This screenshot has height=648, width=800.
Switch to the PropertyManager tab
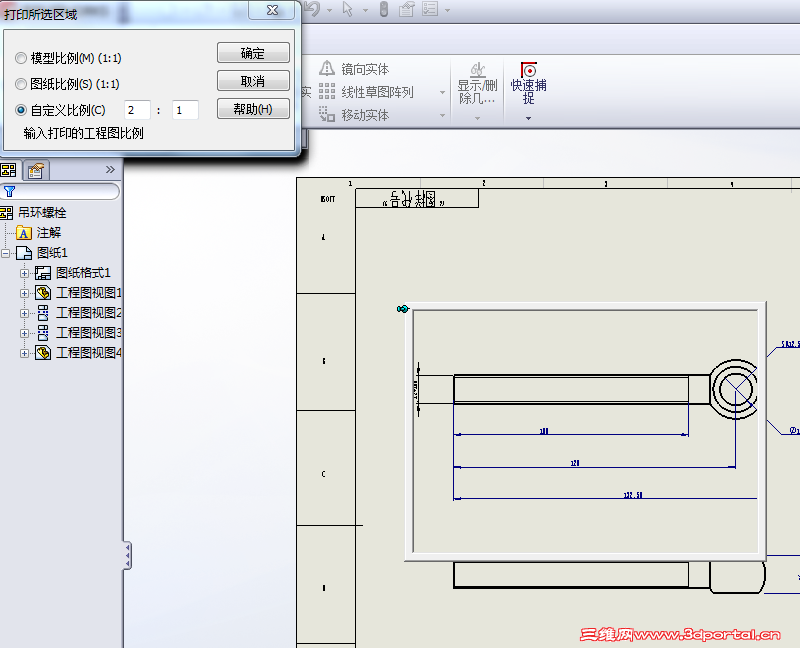[x=36, y=170]
